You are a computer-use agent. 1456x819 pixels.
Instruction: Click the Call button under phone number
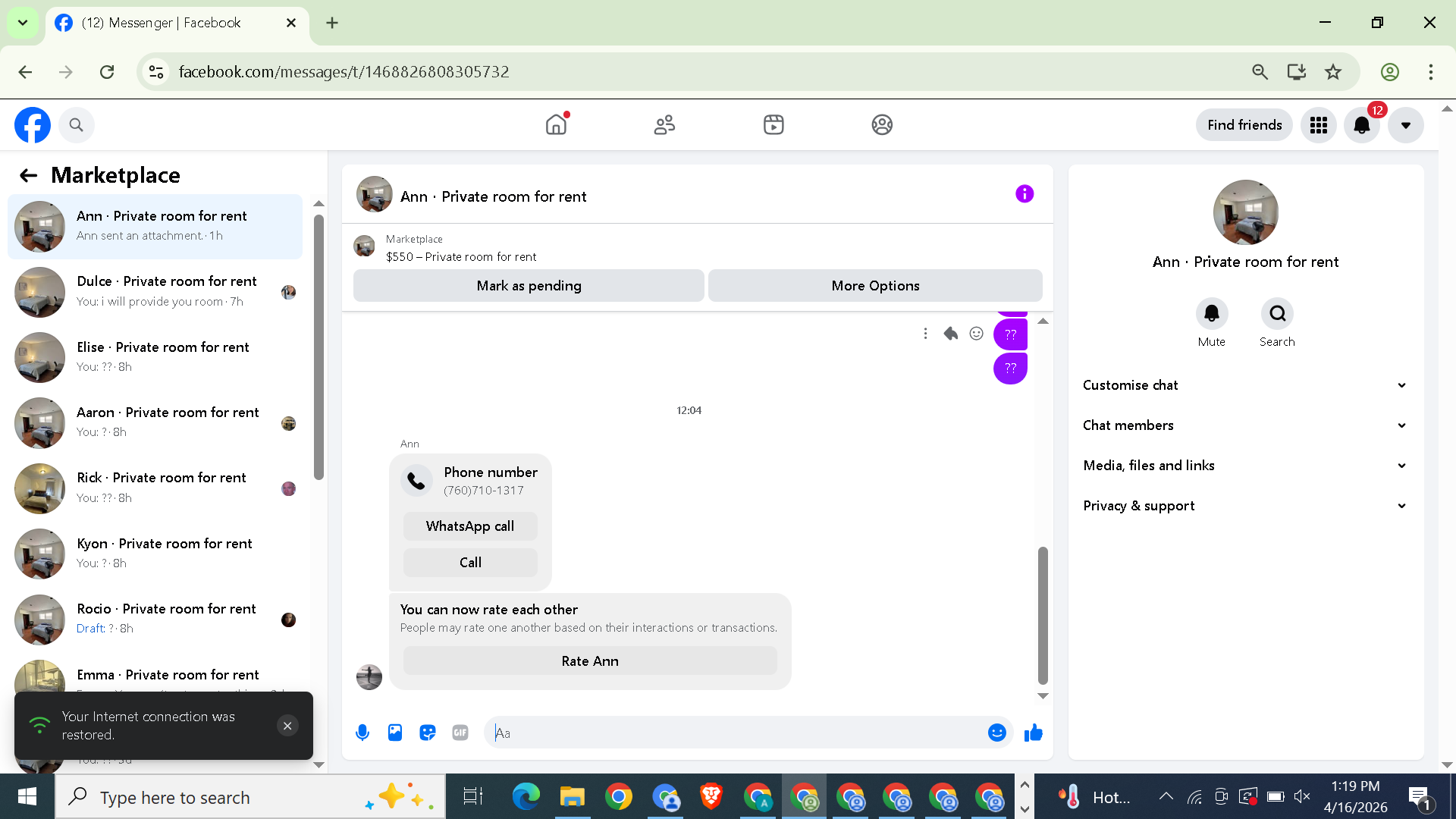(470, 563)
